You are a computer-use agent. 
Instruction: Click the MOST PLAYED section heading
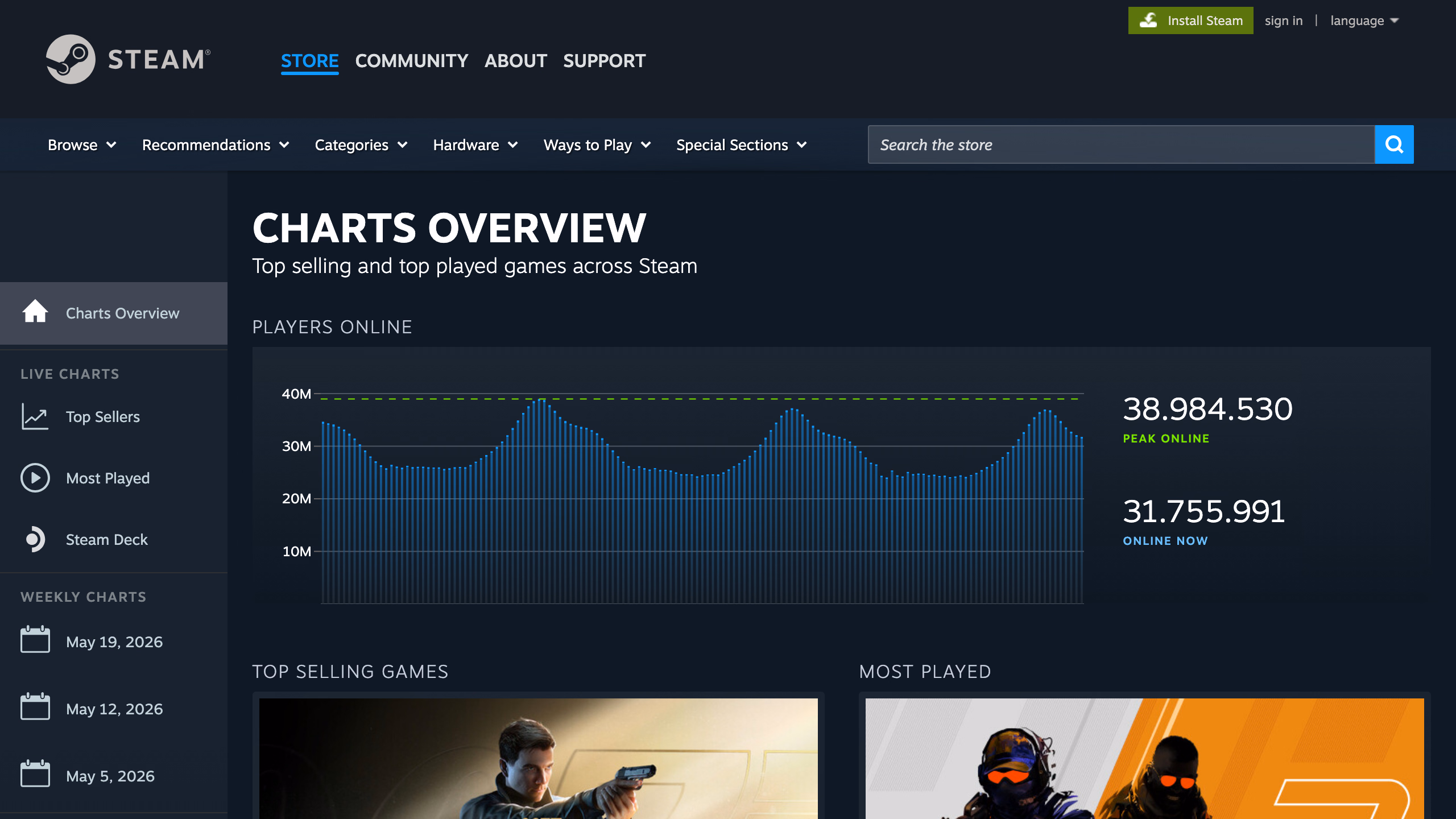(925, 672)
